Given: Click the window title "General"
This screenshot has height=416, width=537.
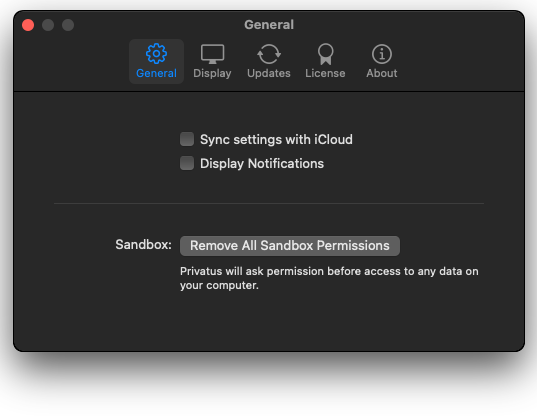Looking at the screenshot, I should pos(269,25).
